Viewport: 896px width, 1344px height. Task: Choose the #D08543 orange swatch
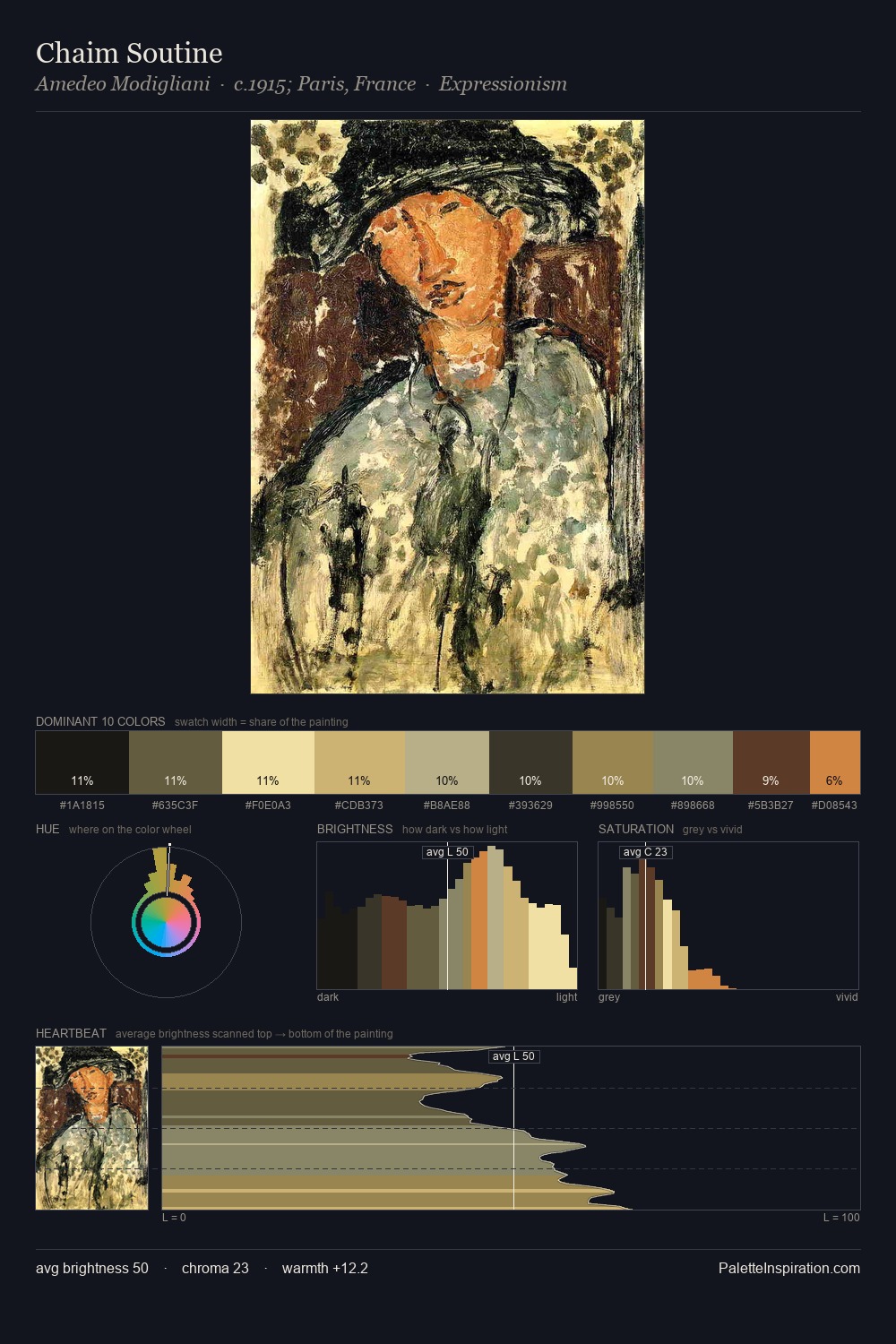835,762
